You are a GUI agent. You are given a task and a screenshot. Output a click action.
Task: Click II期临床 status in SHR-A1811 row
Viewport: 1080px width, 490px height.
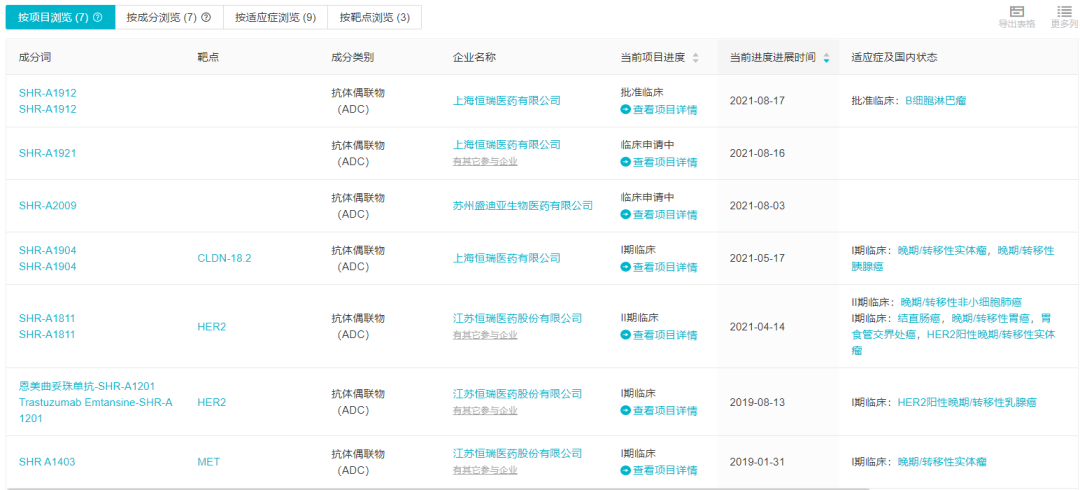click(x=640, y=318)
